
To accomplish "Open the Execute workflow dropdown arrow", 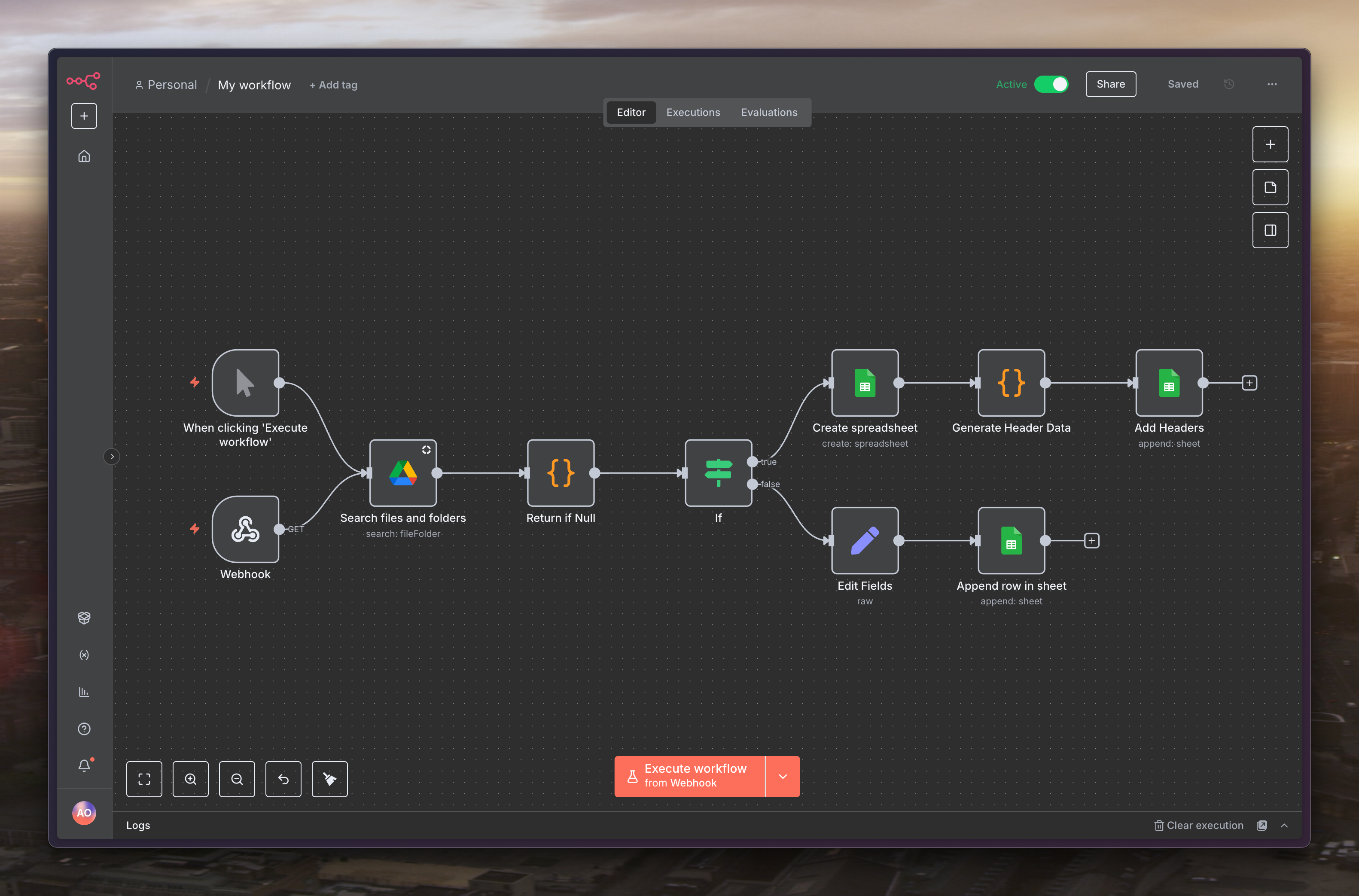I will 783,776.
